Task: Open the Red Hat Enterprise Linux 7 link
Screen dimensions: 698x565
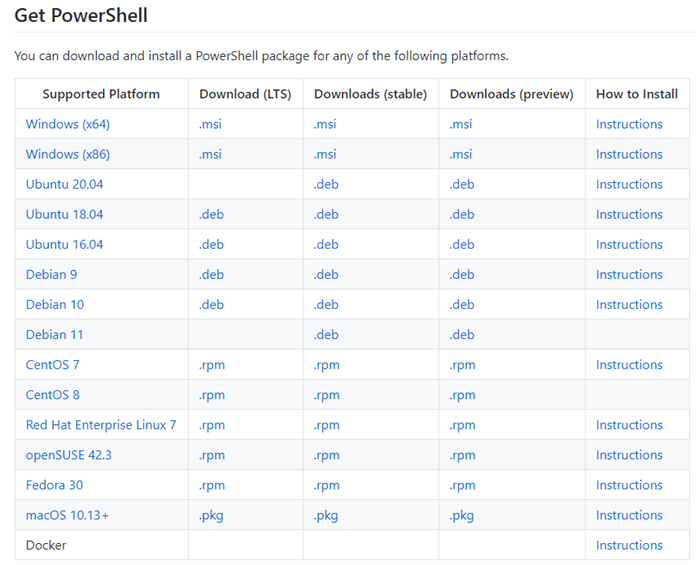Action: point(101,425)
